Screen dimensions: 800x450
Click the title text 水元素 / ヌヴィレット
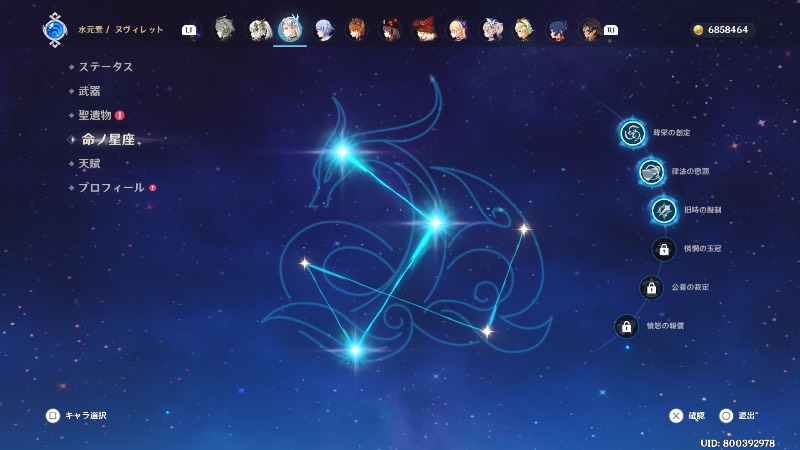coord(121,30)
